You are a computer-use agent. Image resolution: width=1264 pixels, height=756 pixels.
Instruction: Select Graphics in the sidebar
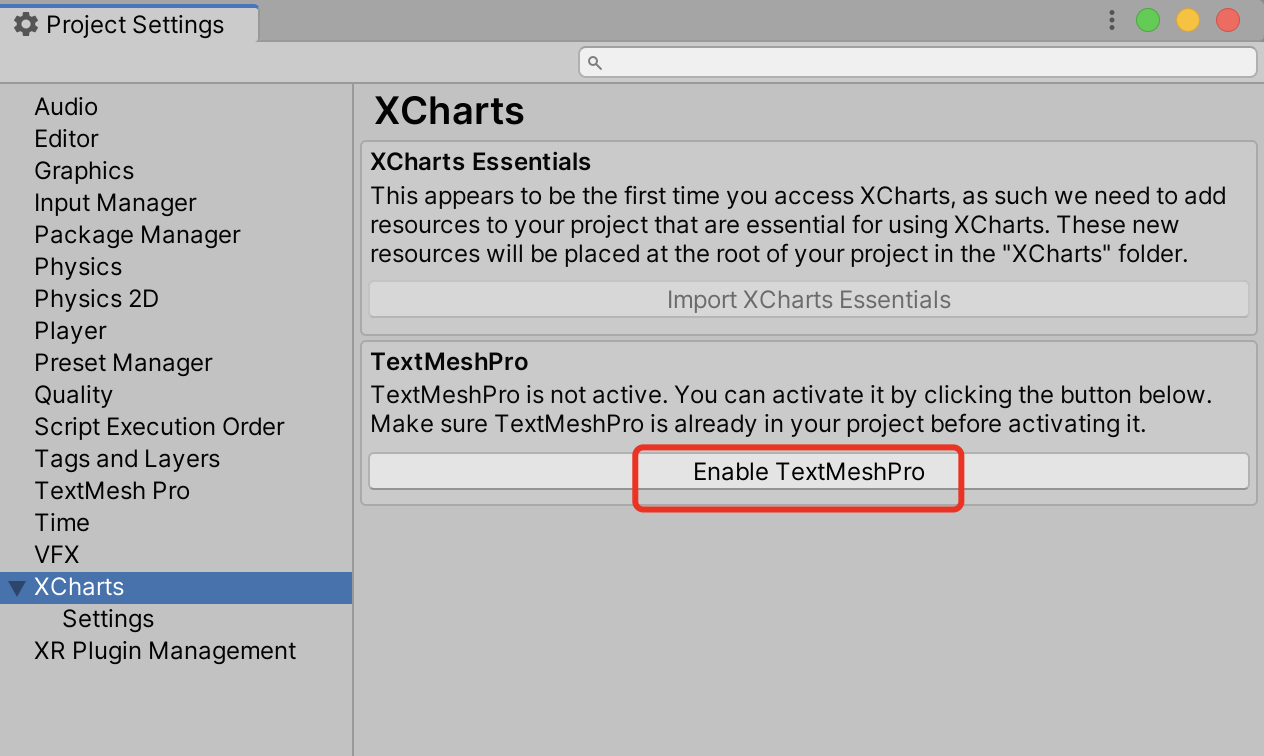[84, 171]
